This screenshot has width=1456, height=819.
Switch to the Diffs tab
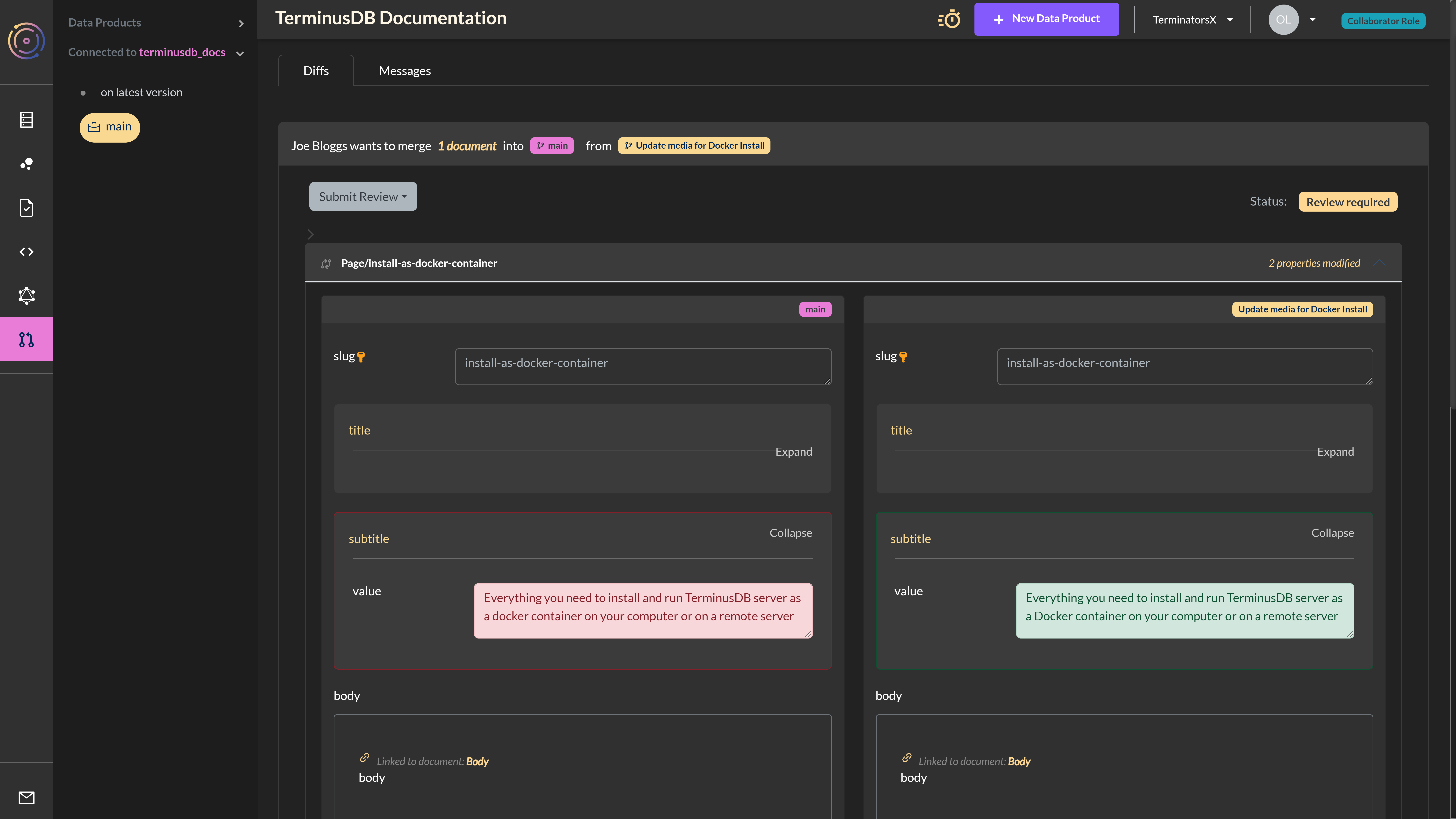(x=316, y=71)
